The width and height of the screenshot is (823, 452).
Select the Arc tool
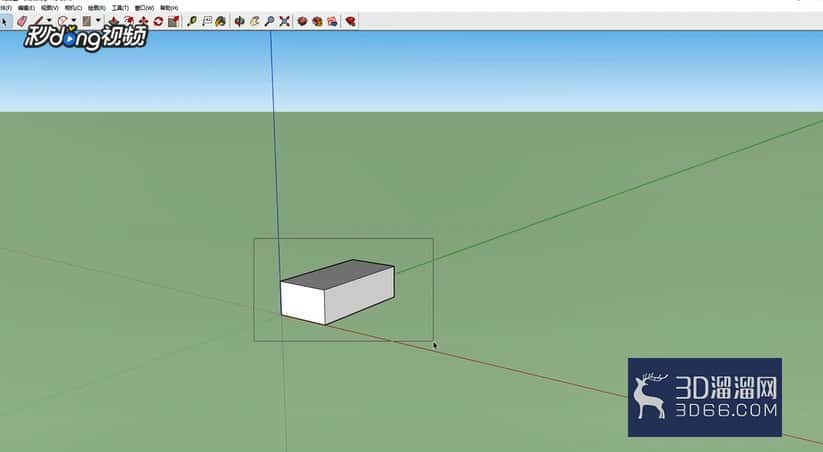(x=62, y=22)
